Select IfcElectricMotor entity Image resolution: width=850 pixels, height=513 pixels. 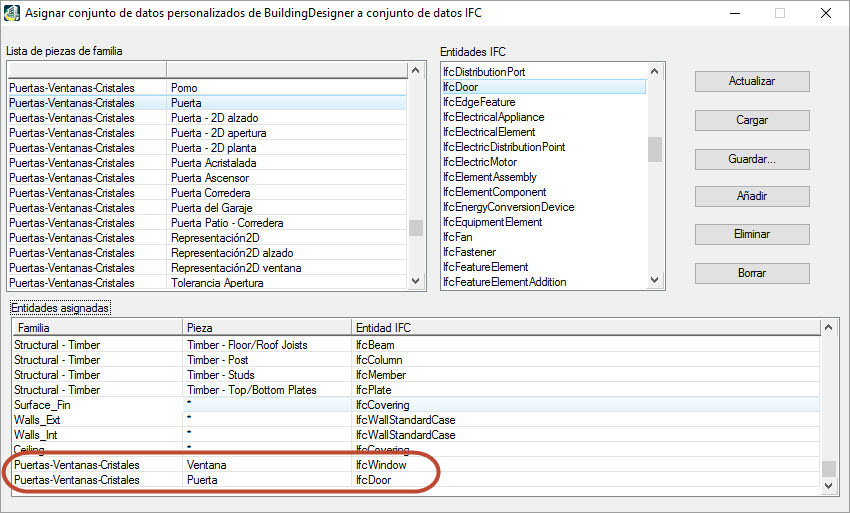pyautogui.click(x=544, y=162)
